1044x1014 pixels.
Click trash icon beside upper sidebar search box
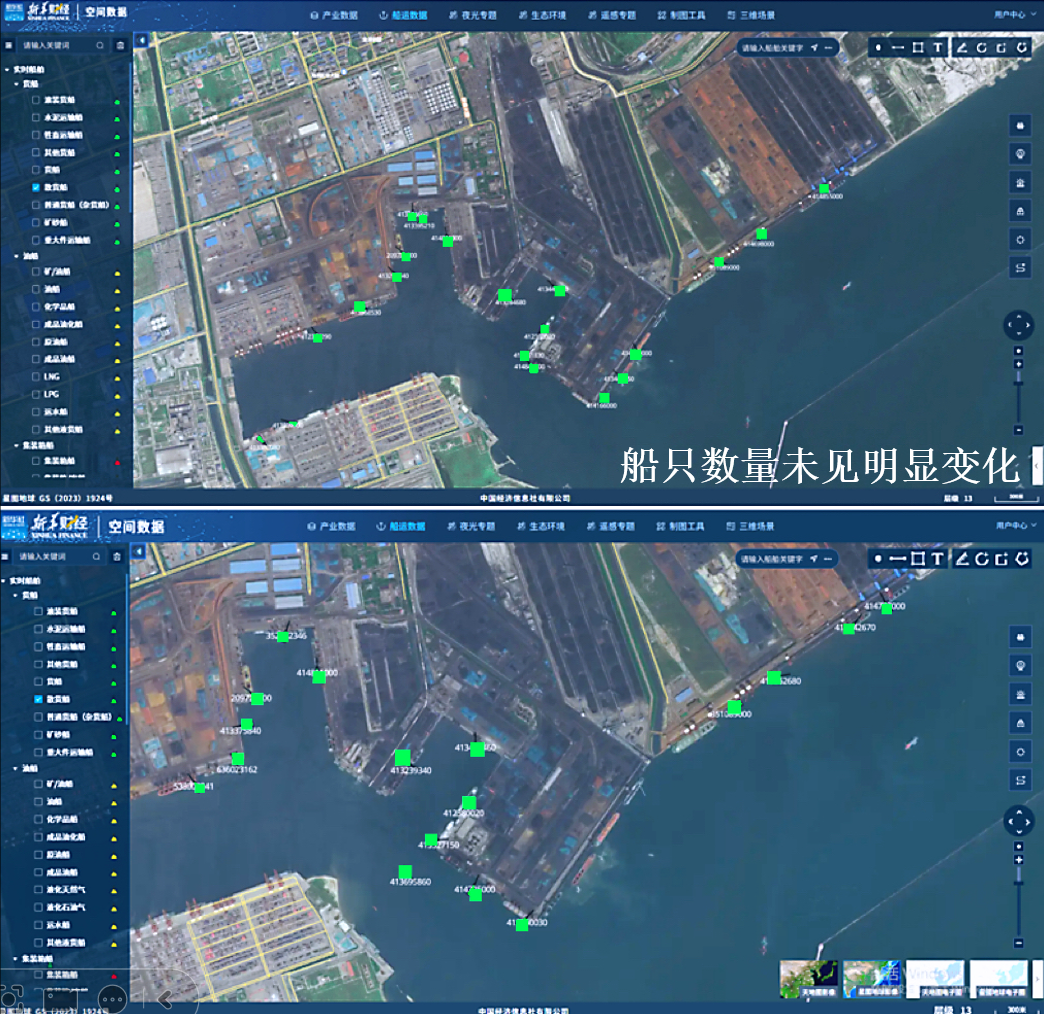pos(120,45)
